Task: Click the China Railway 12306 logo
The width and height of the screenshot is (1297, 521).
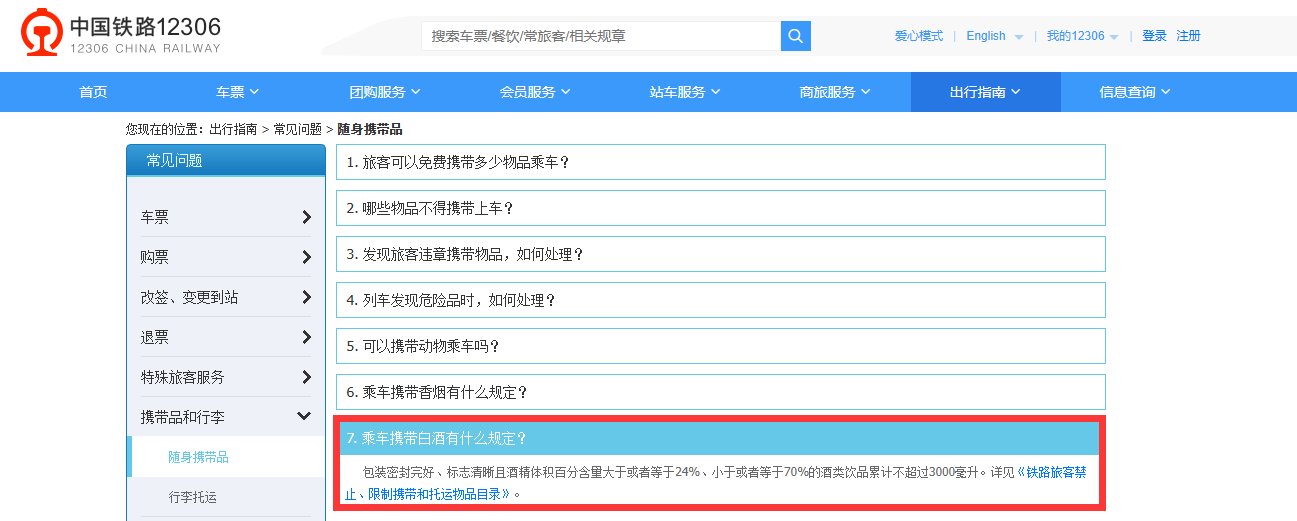Action: [121, 35]
